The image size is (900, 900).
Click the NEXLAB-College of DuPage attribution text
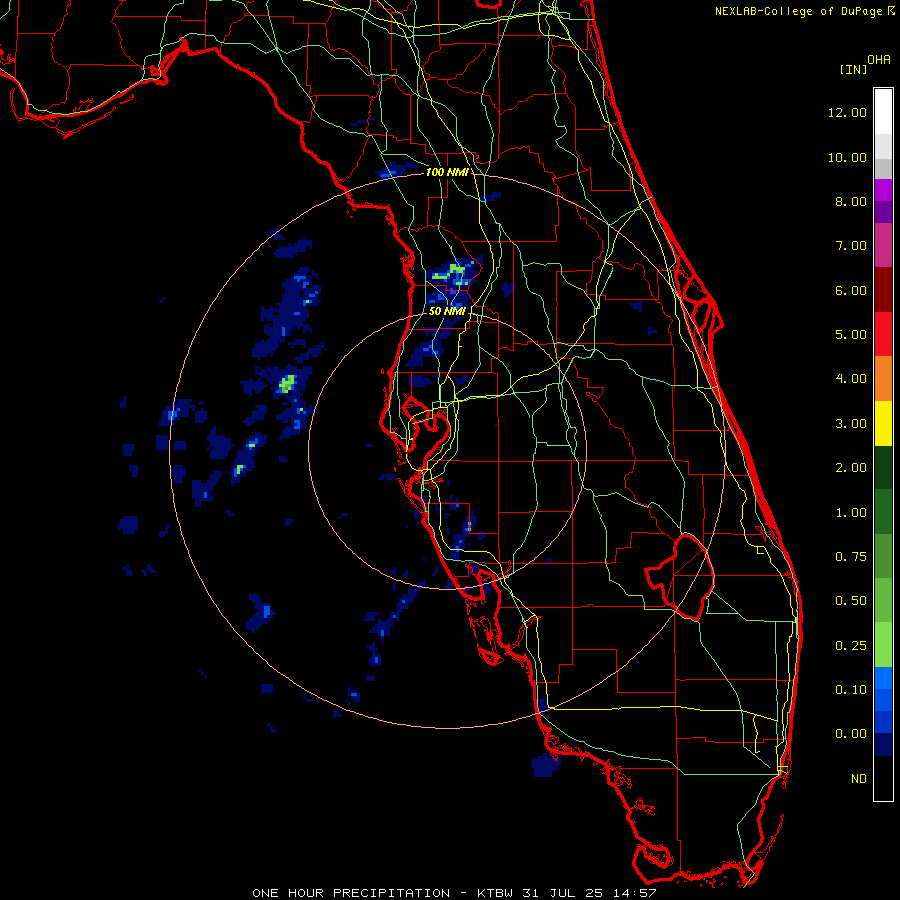pos(800,11)
